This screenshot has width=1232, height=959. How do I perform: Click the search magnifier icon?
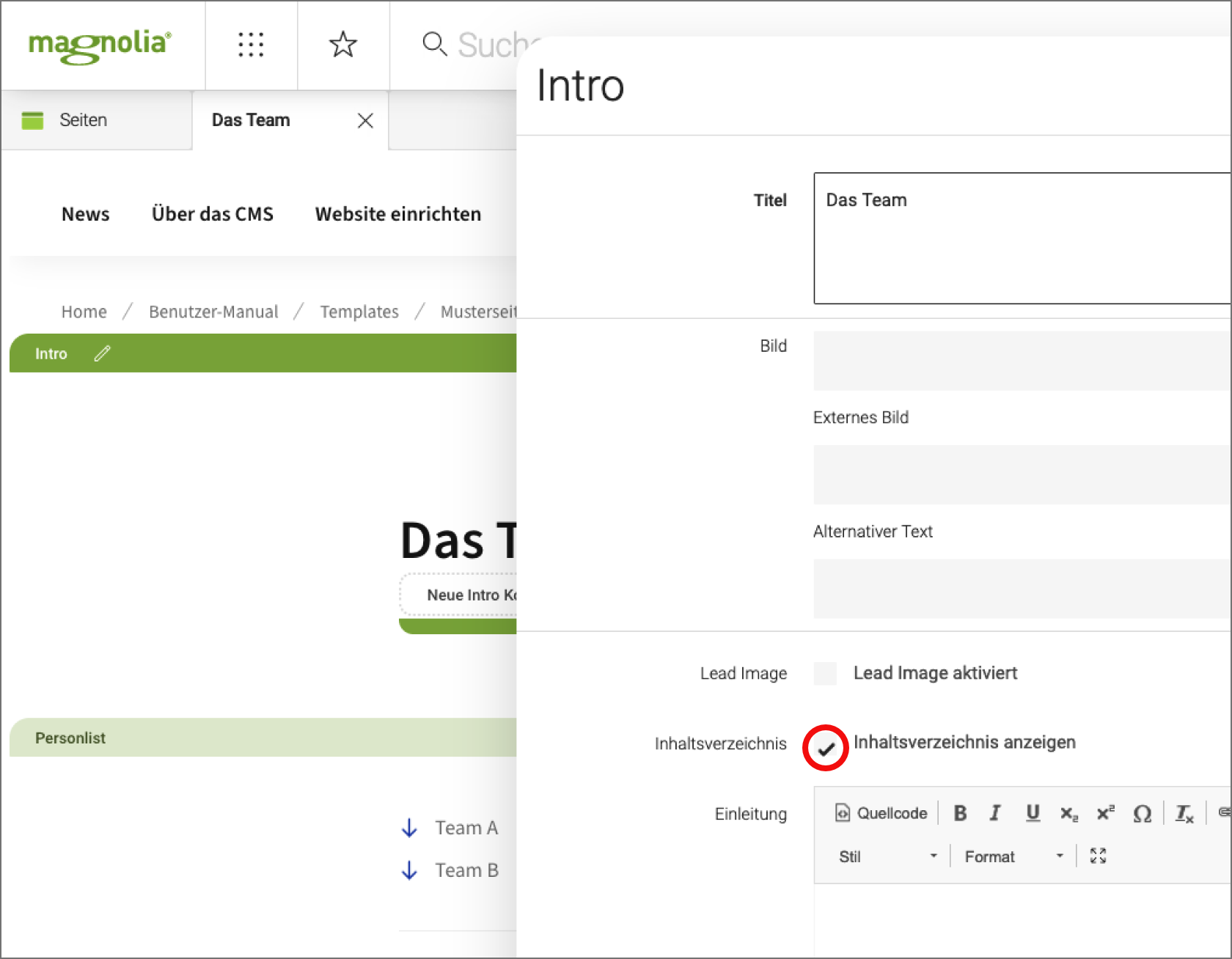click(434, 44)
